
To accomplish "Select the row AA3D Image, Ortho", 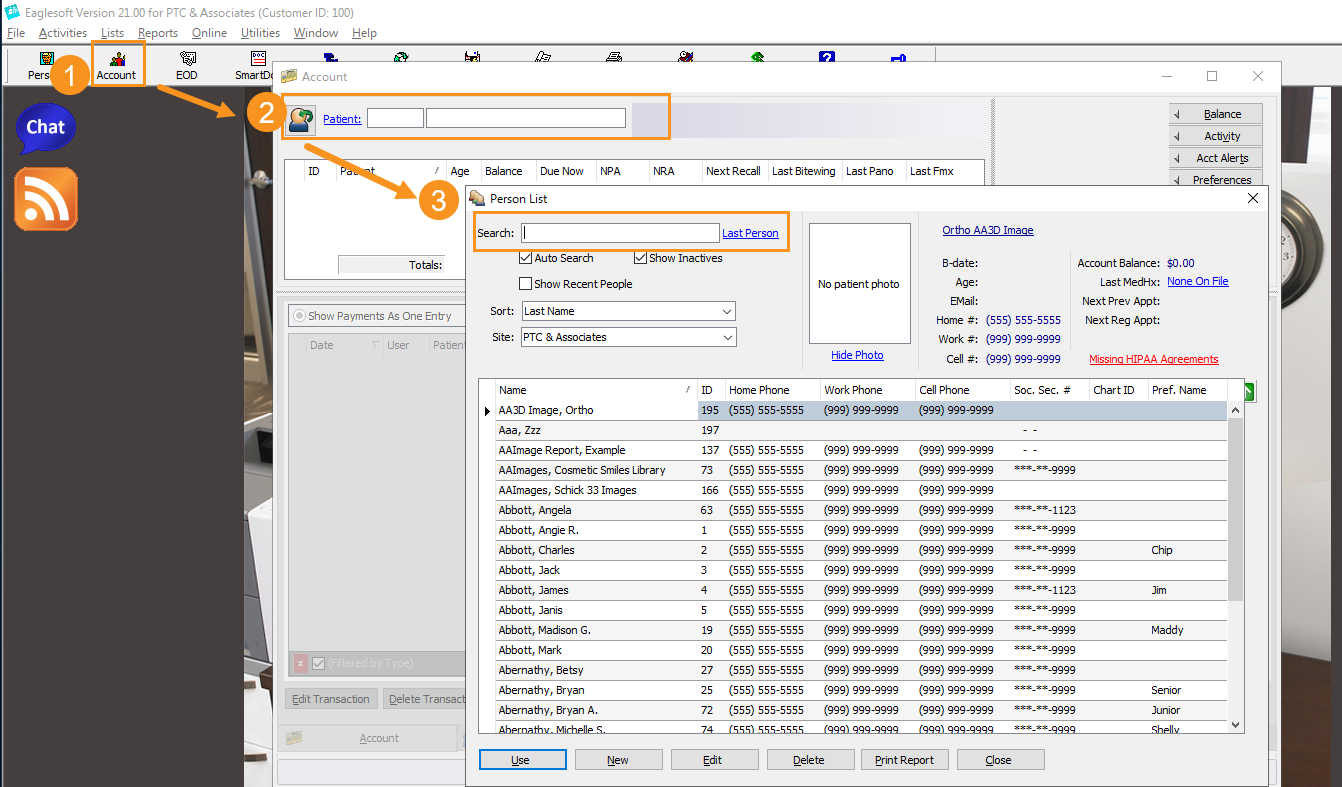I will click(861, 410).
